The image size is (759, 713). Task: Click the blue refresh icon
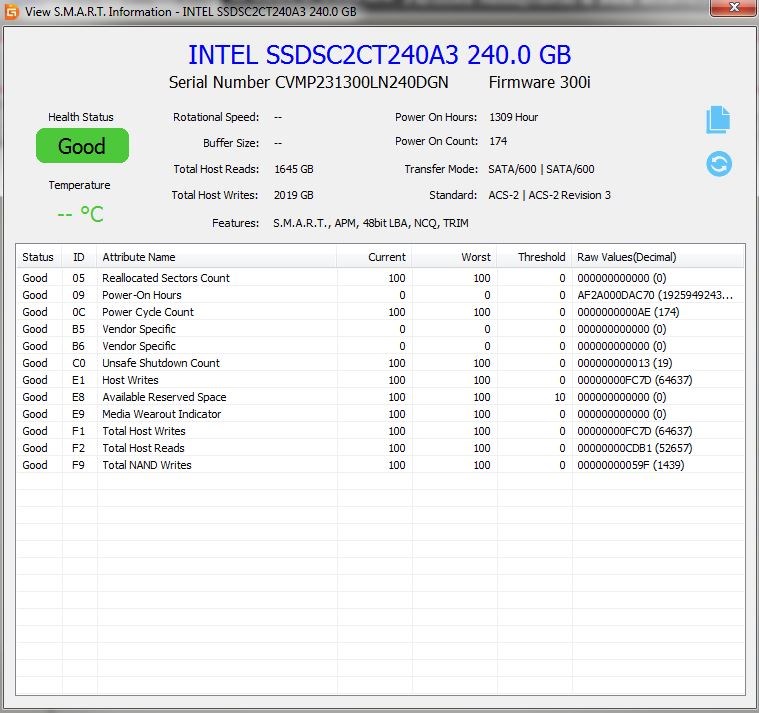(719, 164)
